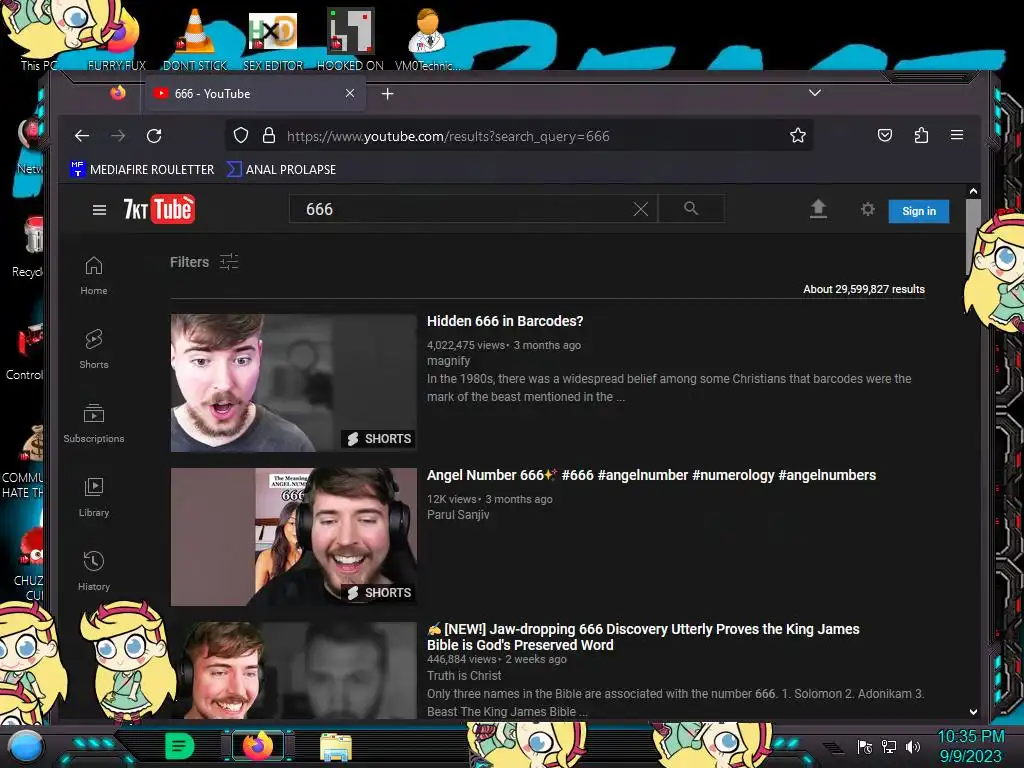Open YouTube settings gear icon

867,209
